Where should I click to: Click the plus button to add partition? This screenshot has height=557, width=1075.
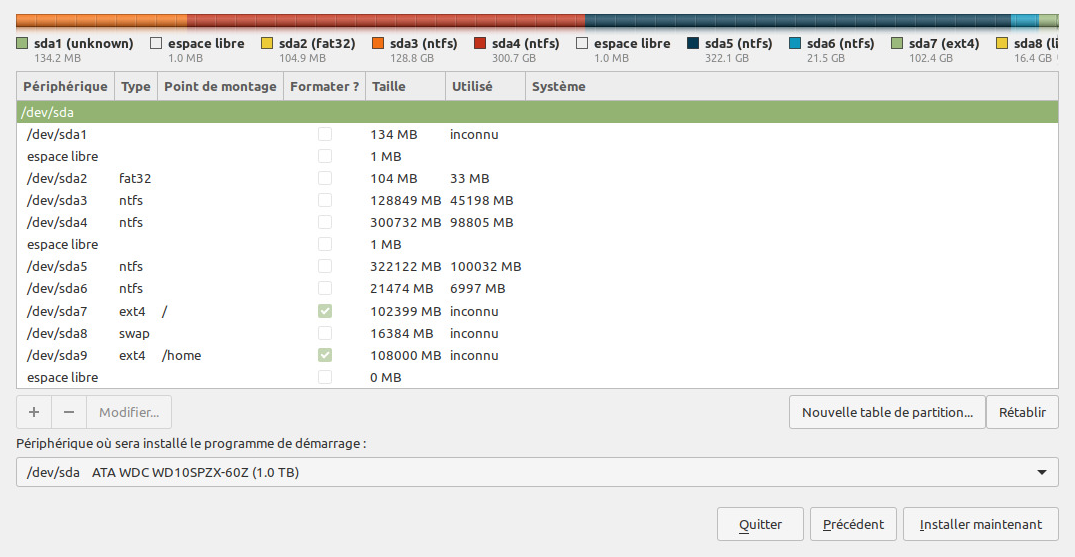(x=34, y=412)
